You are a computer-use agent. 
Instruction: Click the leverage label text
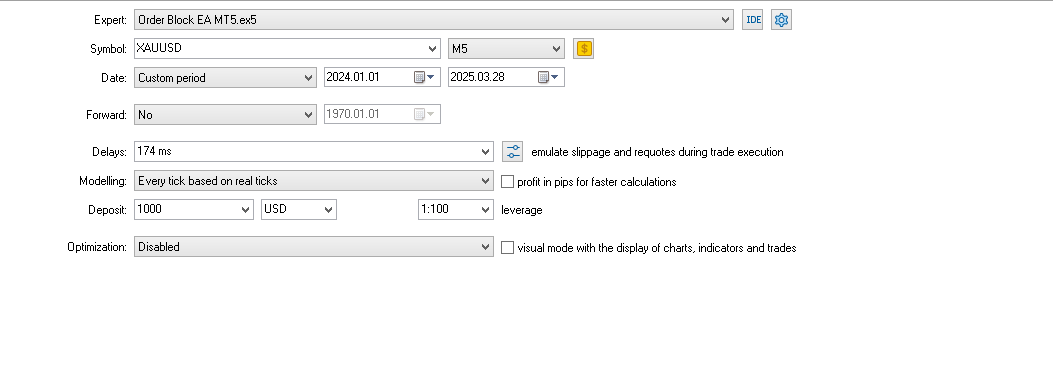pyautogui.click(x=522, y=210)
